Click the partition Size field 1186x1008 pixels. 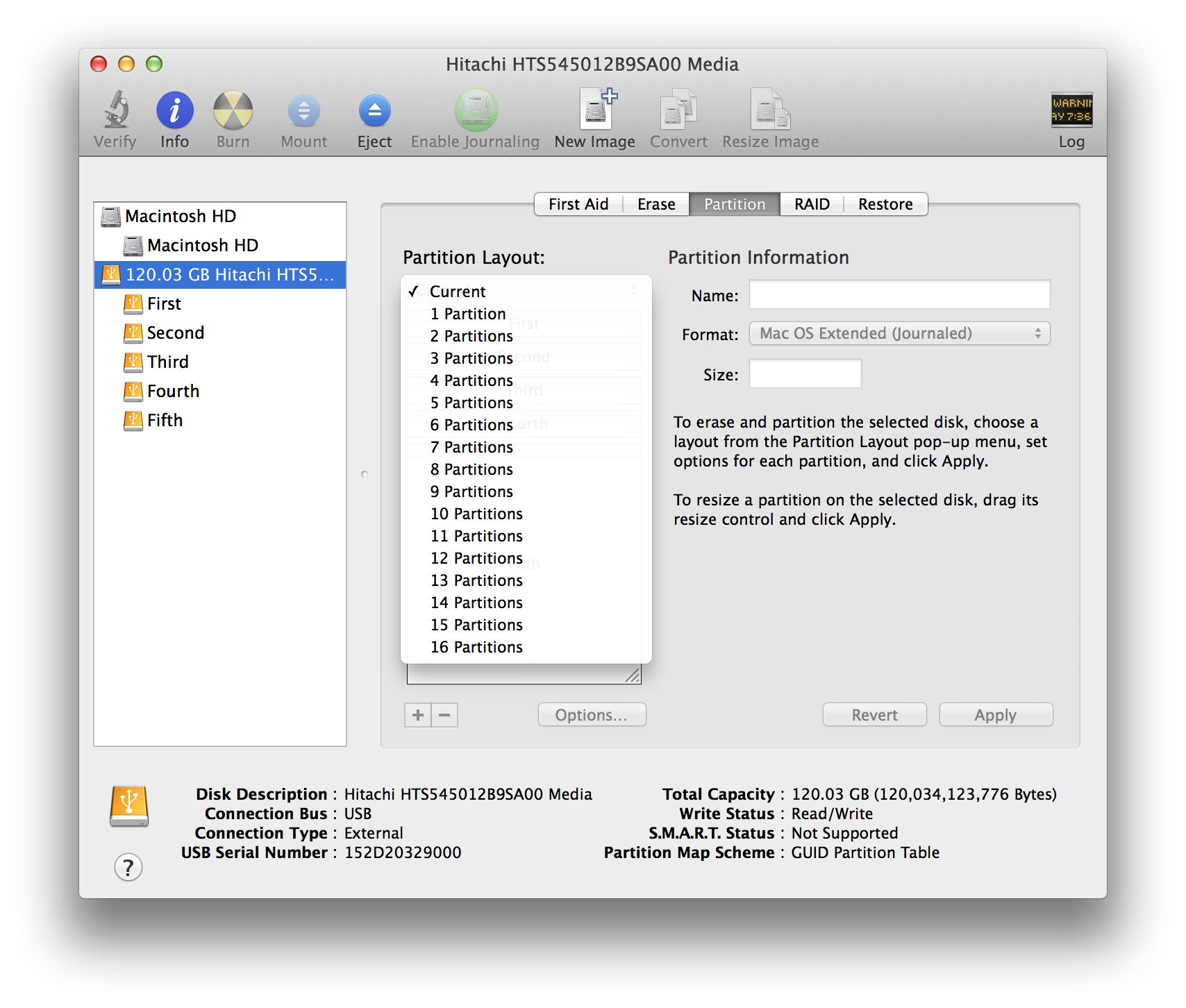(x=805, y=373)
